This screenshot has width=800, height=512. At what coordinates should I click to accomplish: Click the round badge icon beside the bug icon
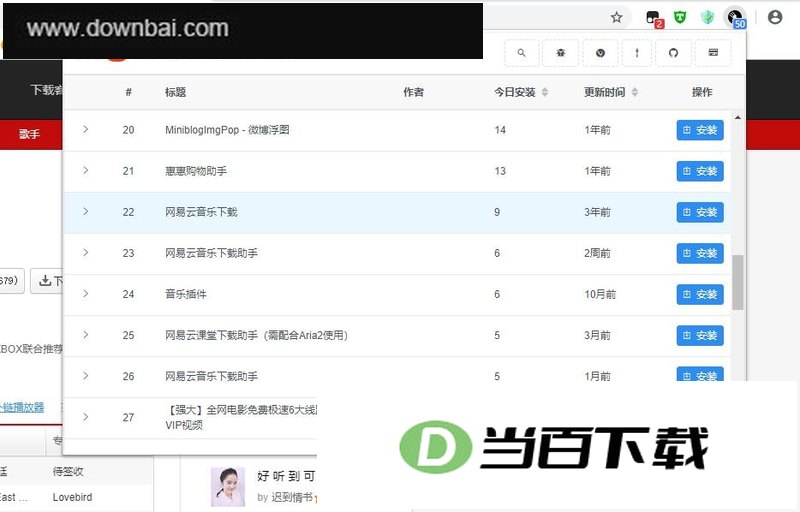[x=600, y=53]
